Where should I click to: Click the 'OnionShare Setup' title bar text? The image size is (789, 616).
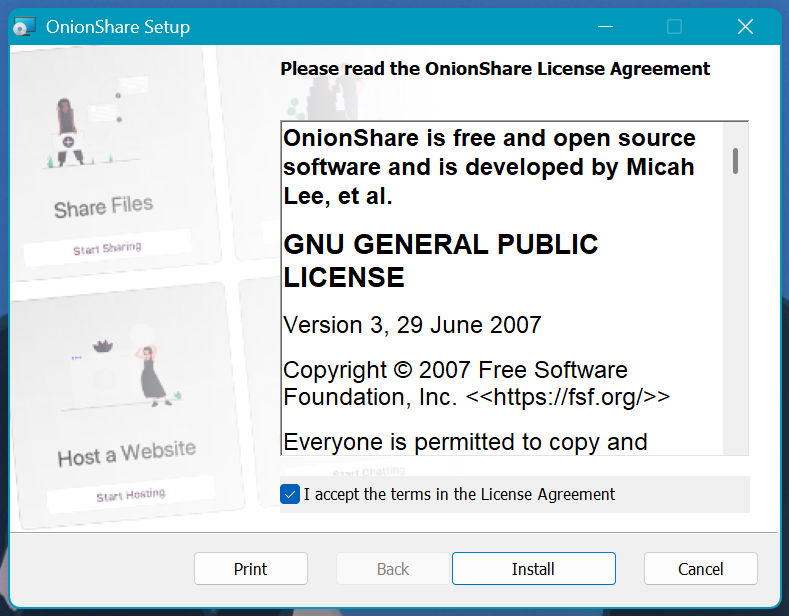point(118,27)
